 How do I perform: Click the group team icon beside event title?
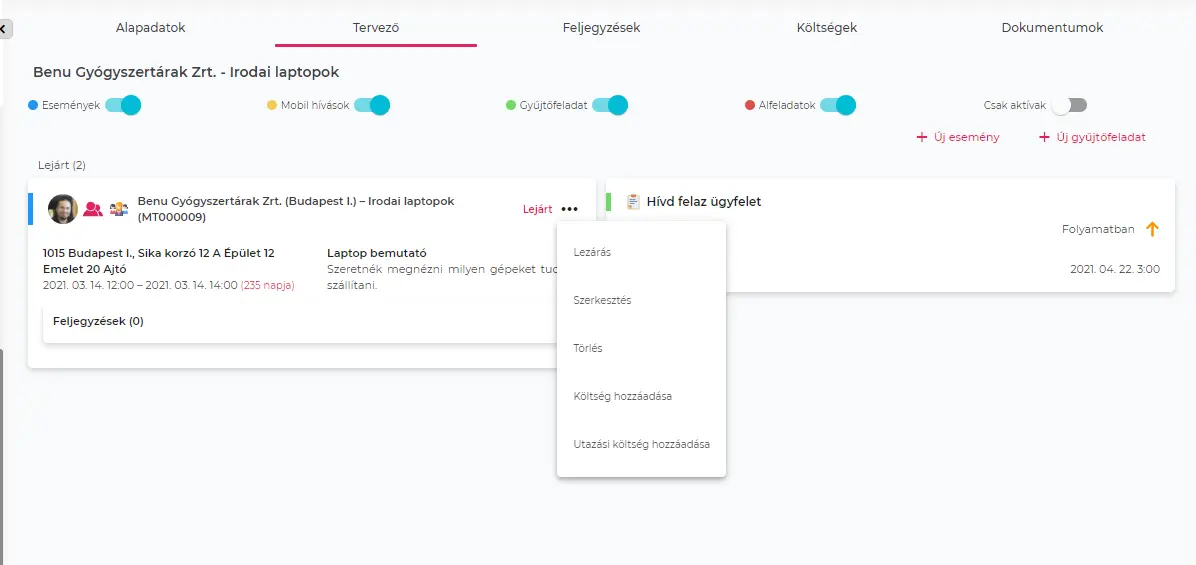119,209
